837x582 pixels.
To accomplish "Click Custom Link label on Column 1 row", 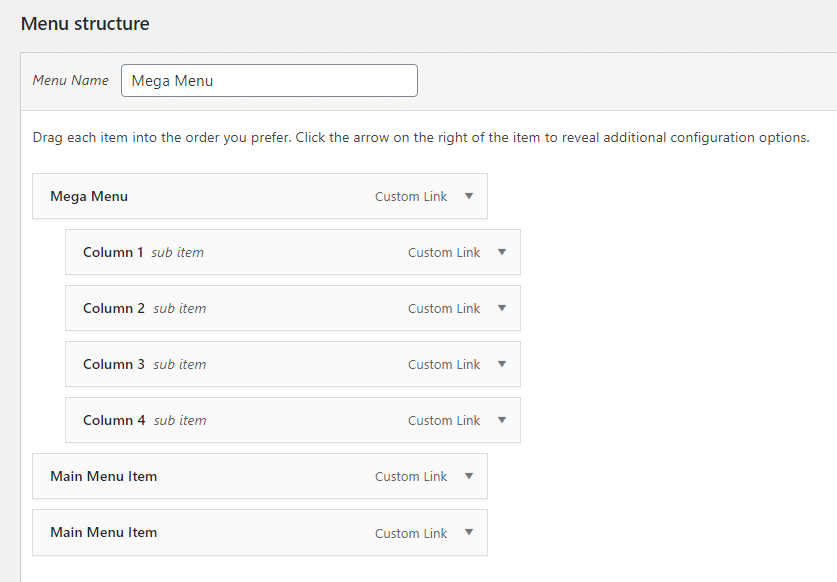I will 444,253.
